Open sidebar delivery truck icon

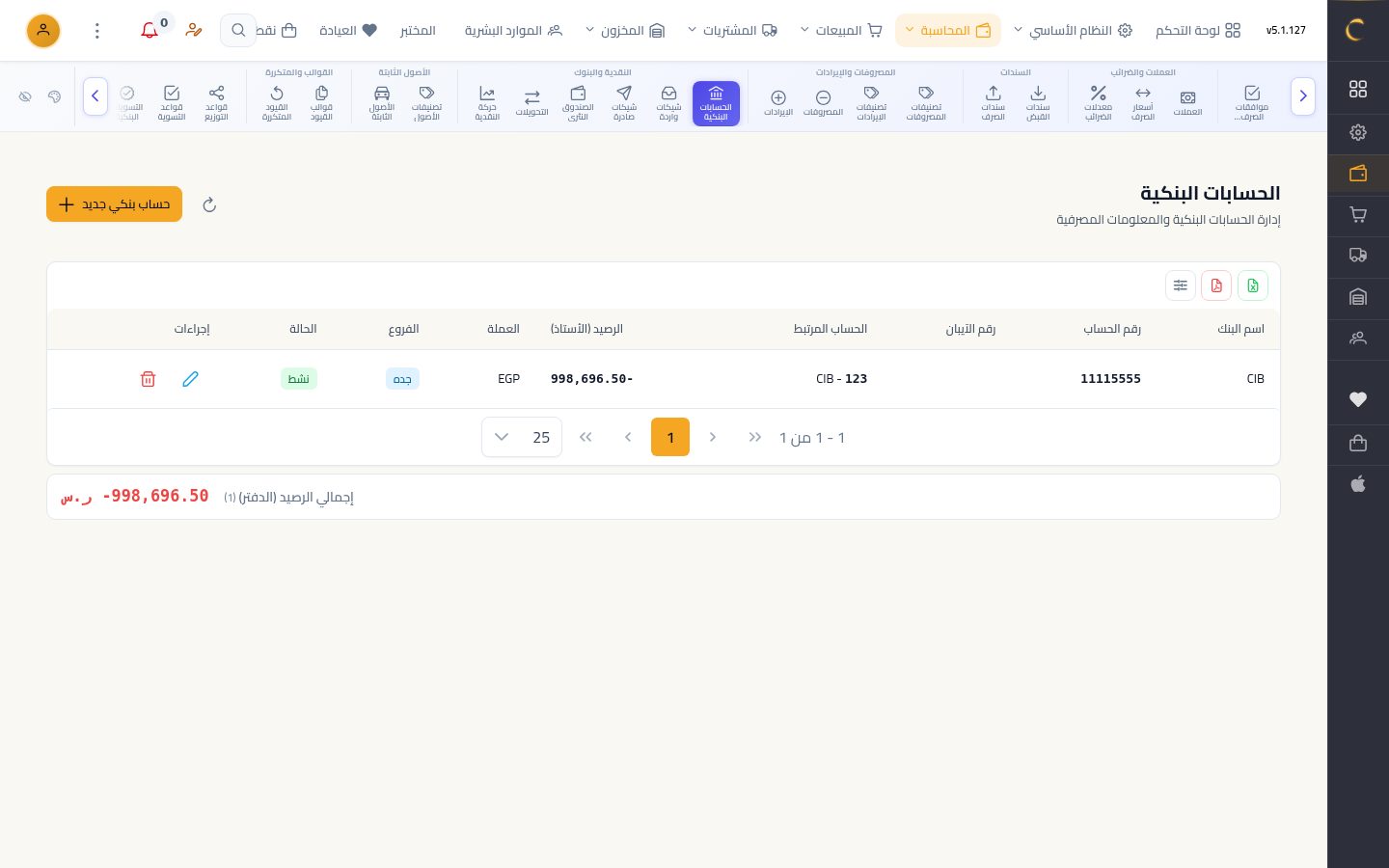click(1358, 256)
